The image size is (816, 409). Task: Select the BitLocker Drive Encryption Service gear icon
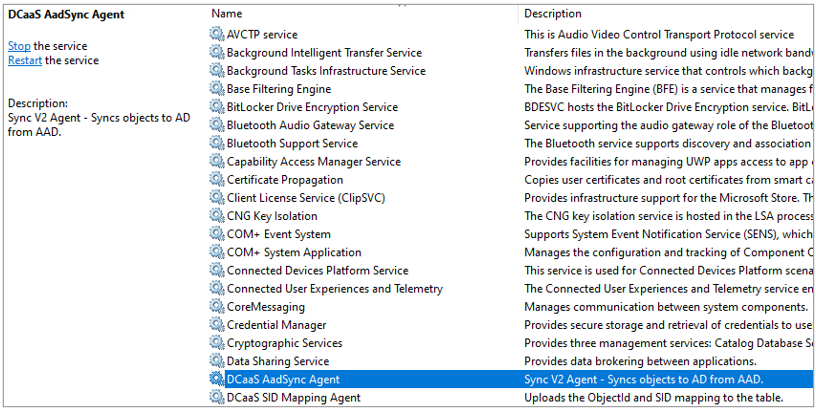point(217,107)
